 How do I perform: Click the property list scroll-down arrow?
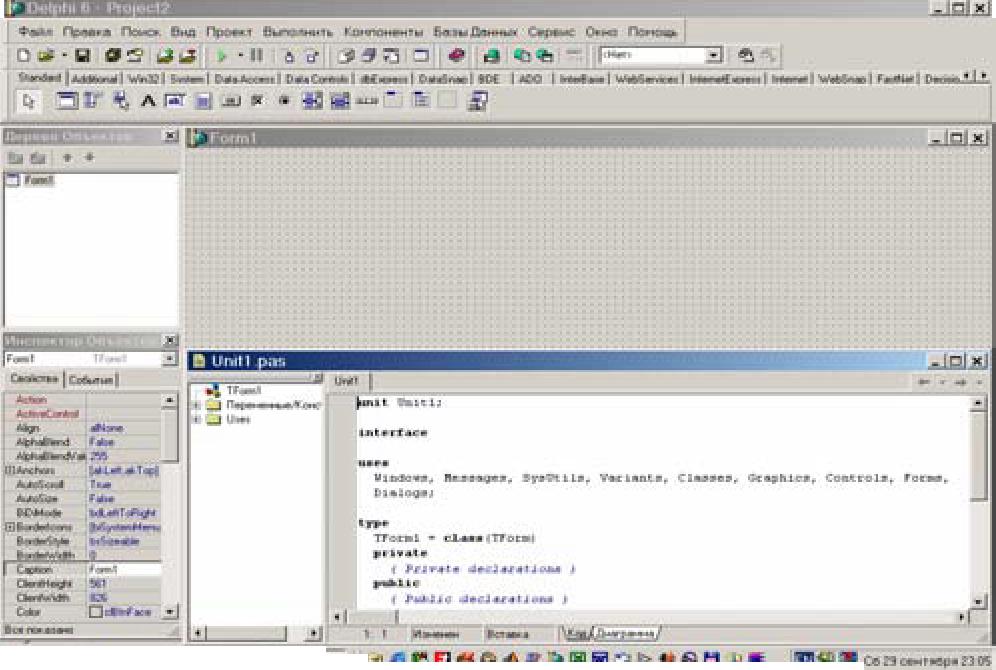(170, 612)
